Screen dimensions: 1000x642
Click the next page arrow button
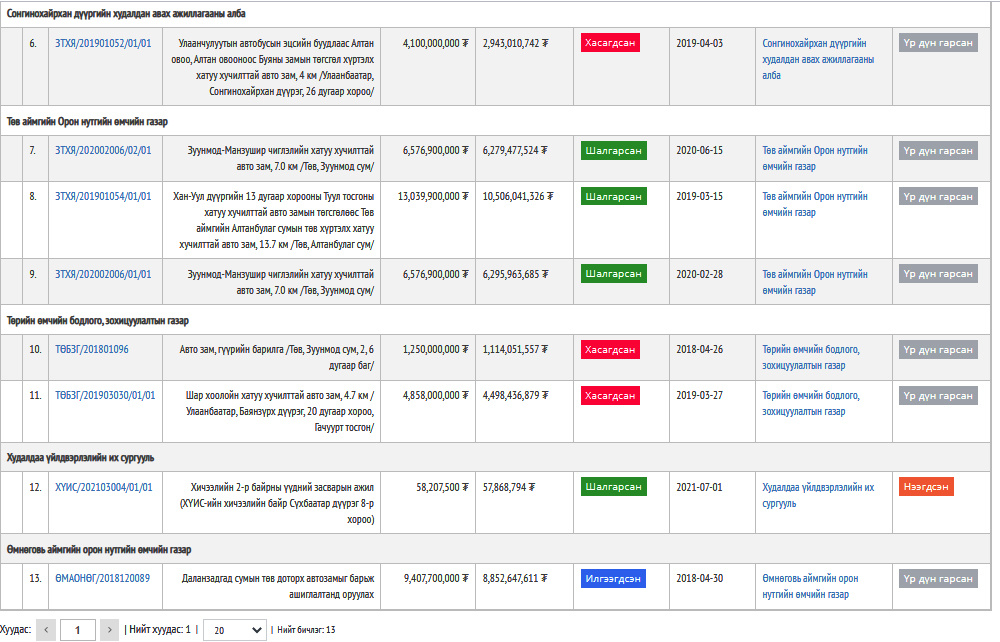[109, 630]
